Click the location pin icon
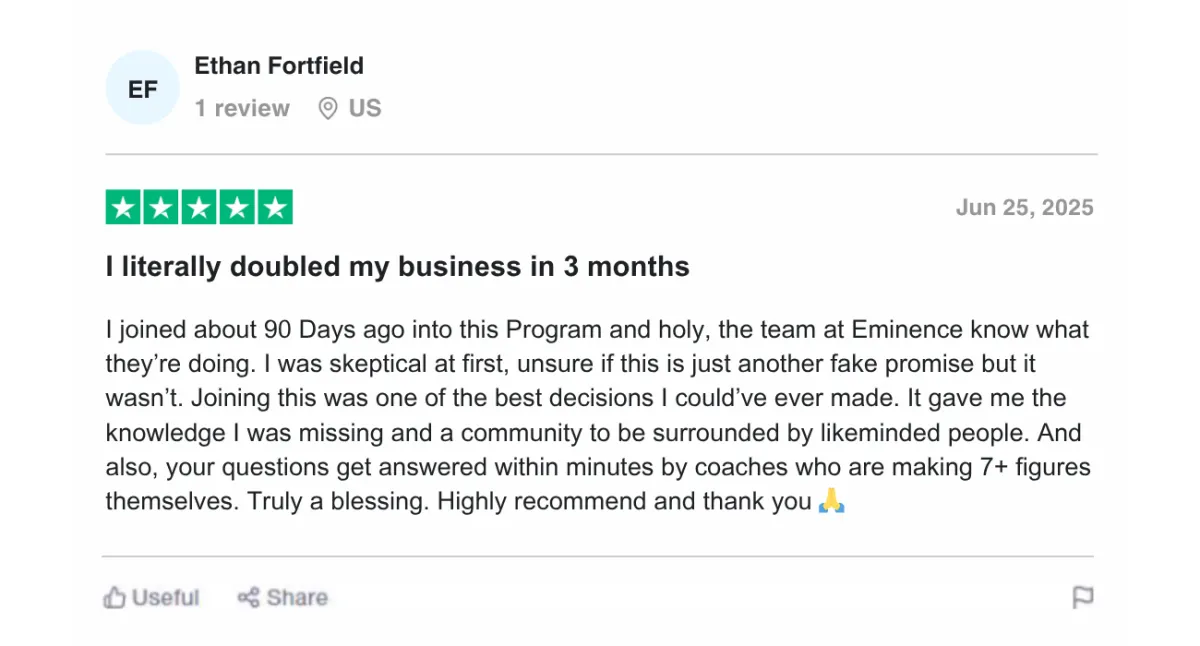This screenshot has width=1200, height=646. click(x=328, y=108)
